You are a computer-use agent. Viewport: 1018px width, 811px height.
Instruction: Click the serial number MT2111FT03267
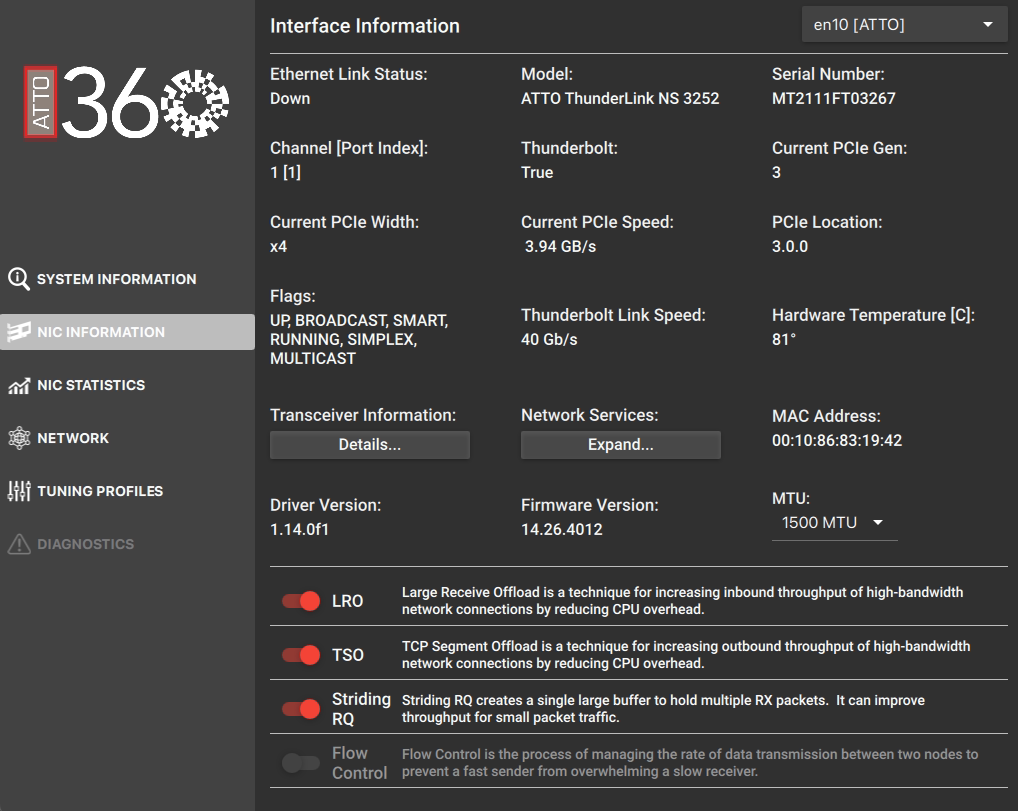[x=834, y=99]
